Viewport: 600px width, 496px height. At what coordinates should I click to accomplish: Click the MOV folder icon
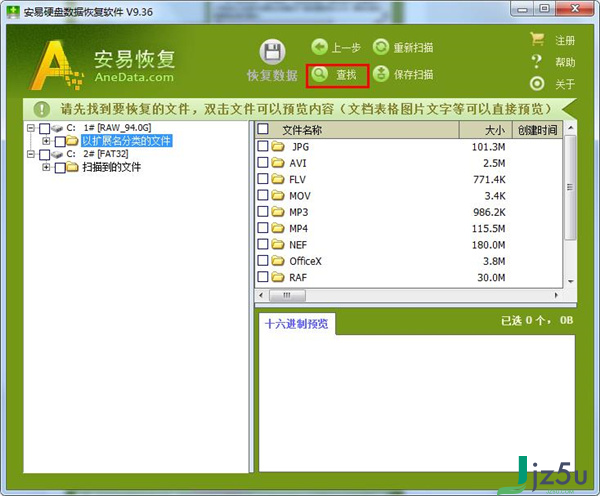click(278, 196)
